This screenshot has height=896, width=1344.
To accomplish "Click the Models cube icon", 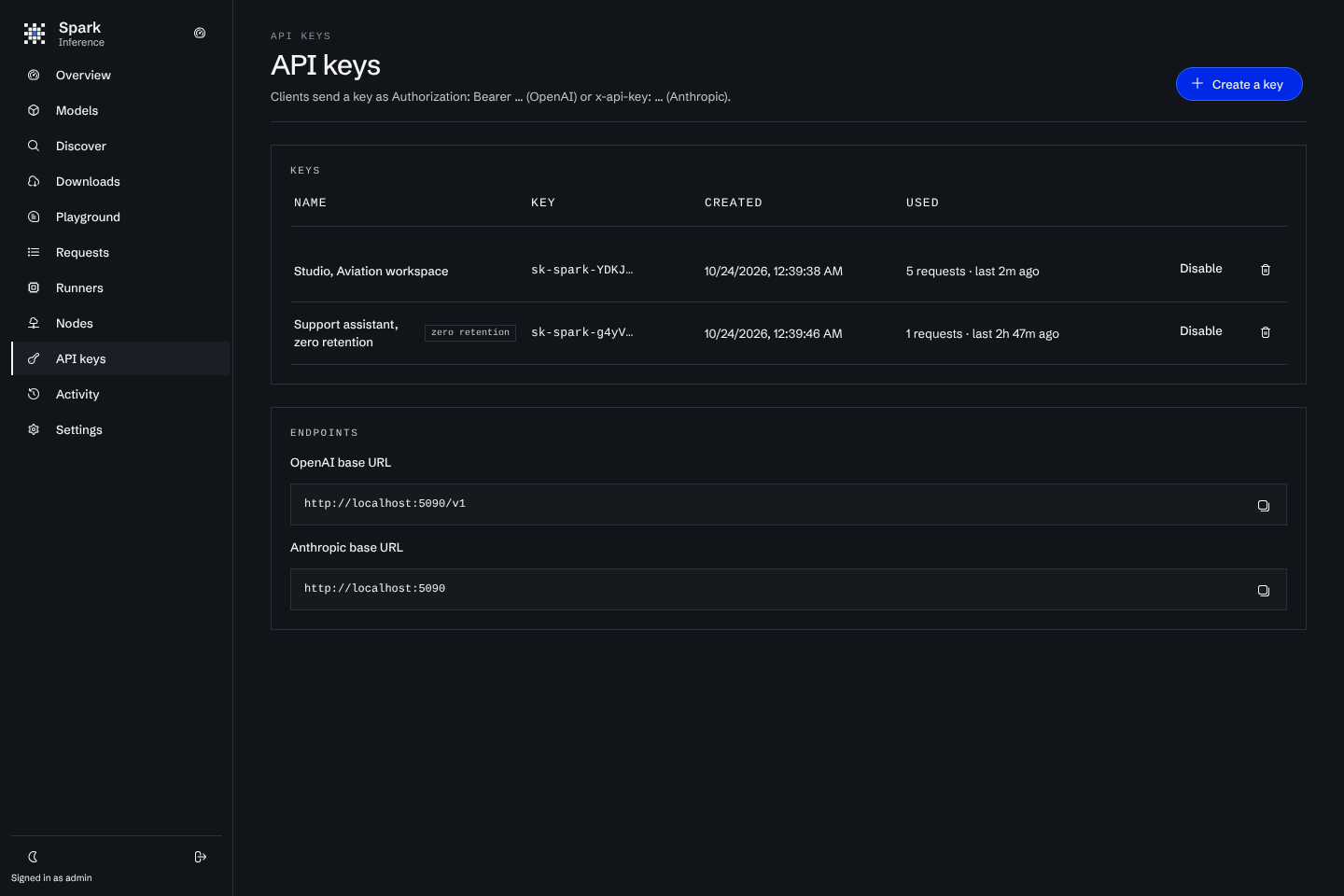I will [34, 110].
